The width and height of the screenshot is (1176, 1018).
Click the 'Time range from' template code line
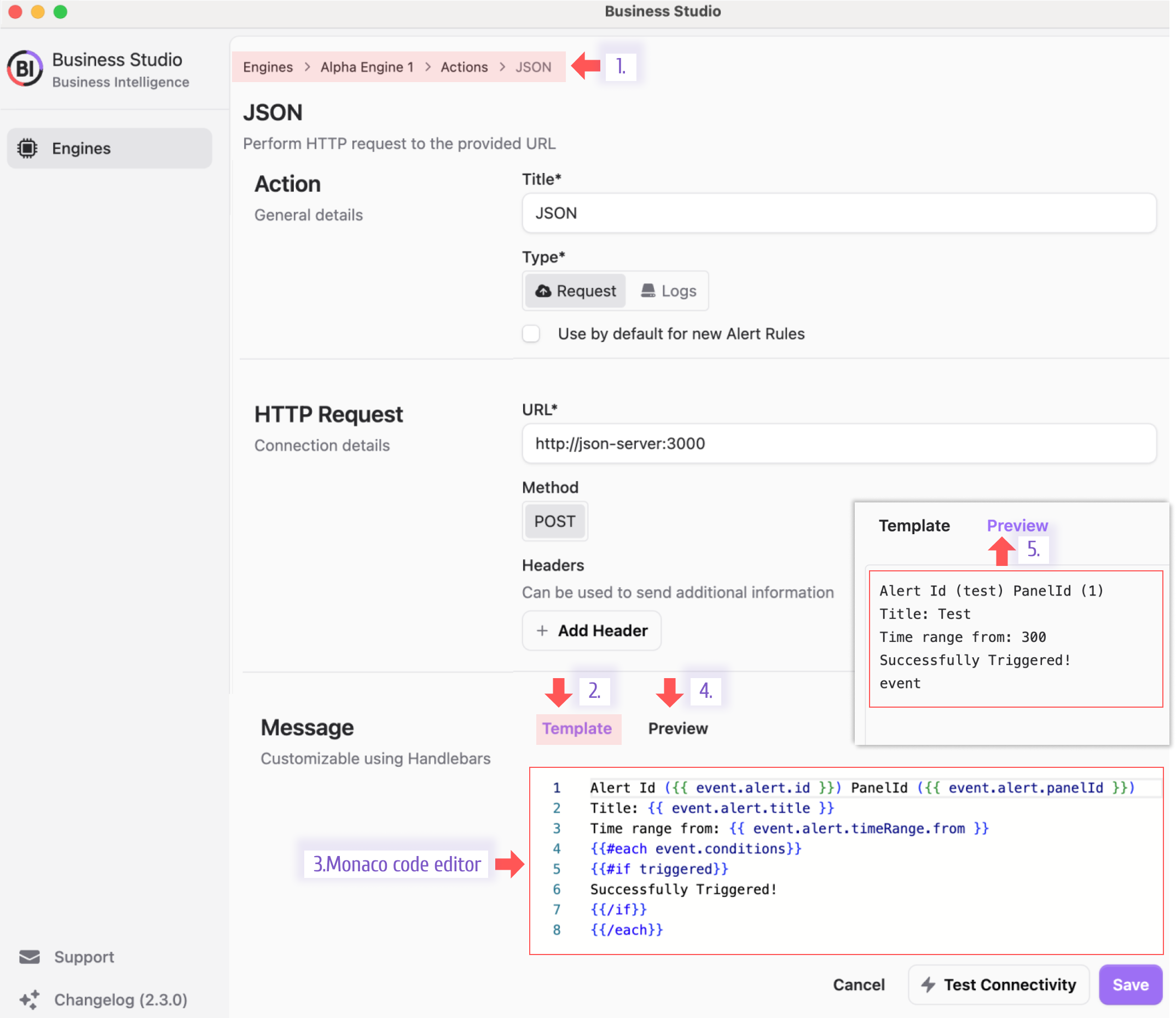789,829
